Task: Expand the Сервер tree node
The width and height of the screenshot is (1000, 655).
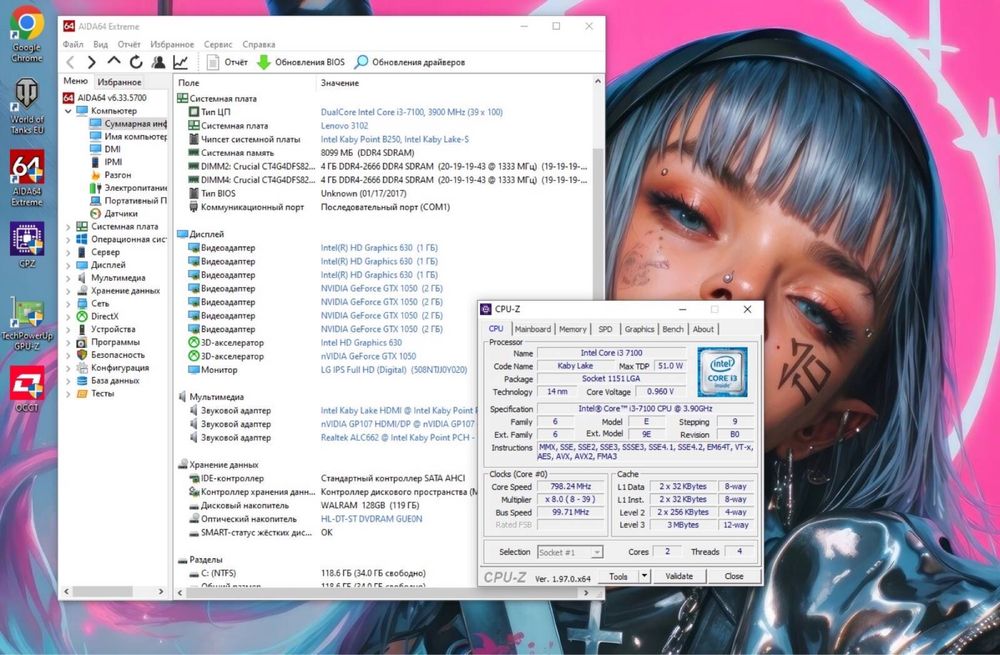Action: [68, 252]
